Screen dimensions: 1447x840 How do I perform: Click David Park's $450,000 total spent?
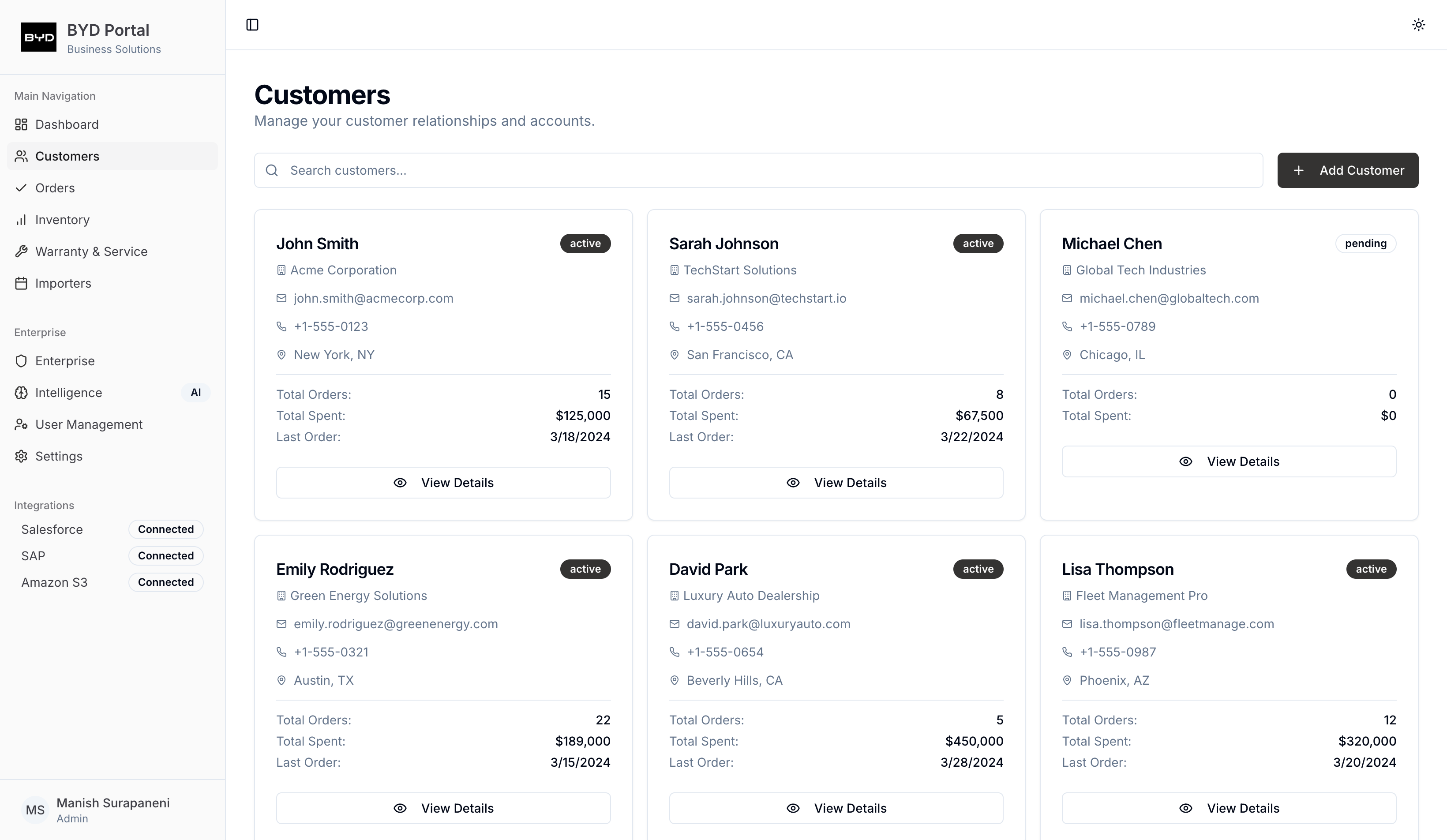click(974, 741)
